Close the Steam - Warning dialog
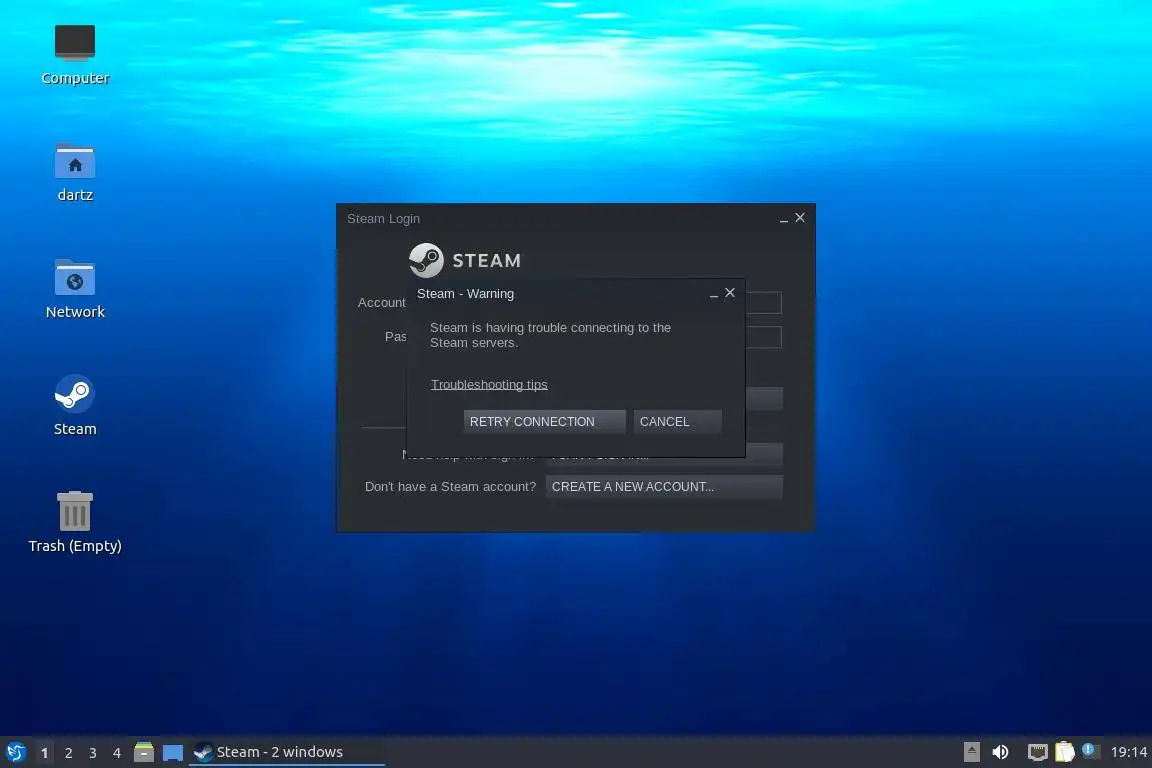1152x768 pixels. click(730, 293)
